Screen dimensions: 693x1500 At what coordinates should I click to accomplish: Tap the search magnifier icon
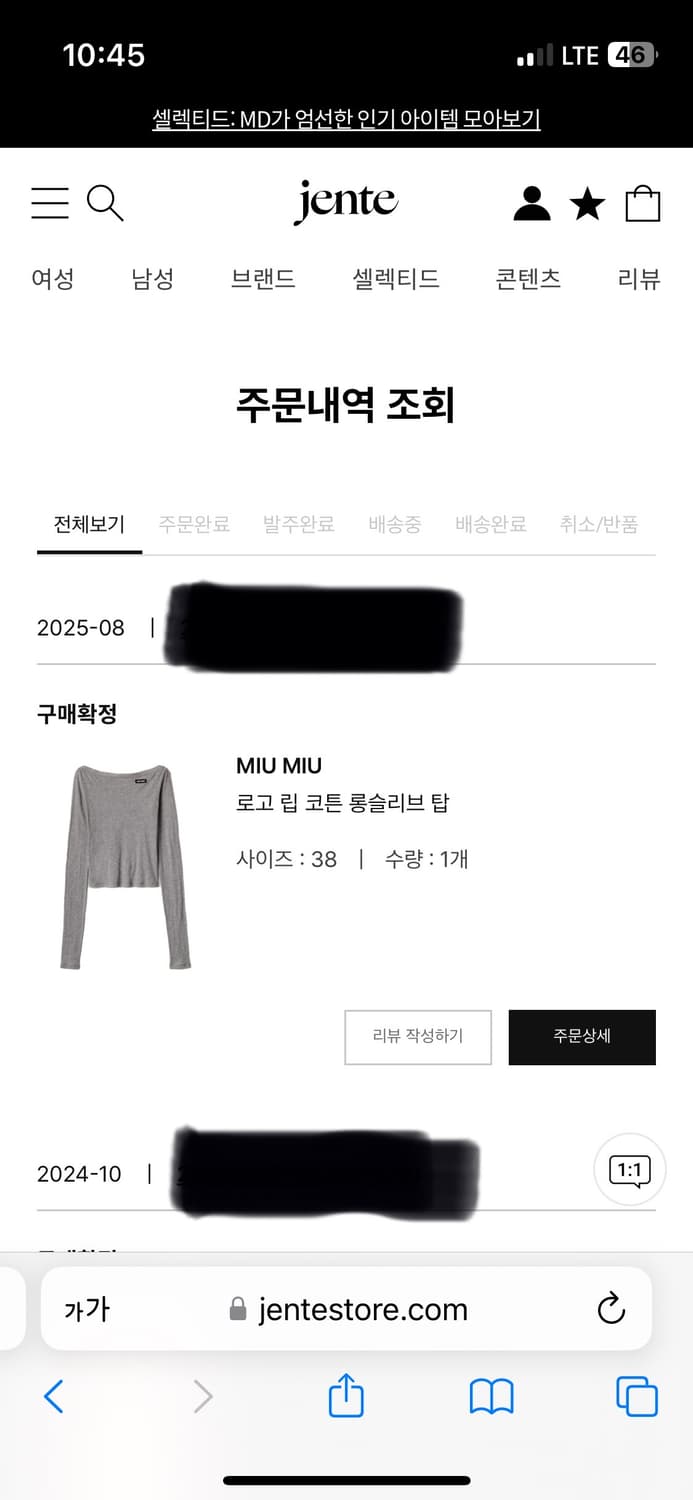pos(105,203)
